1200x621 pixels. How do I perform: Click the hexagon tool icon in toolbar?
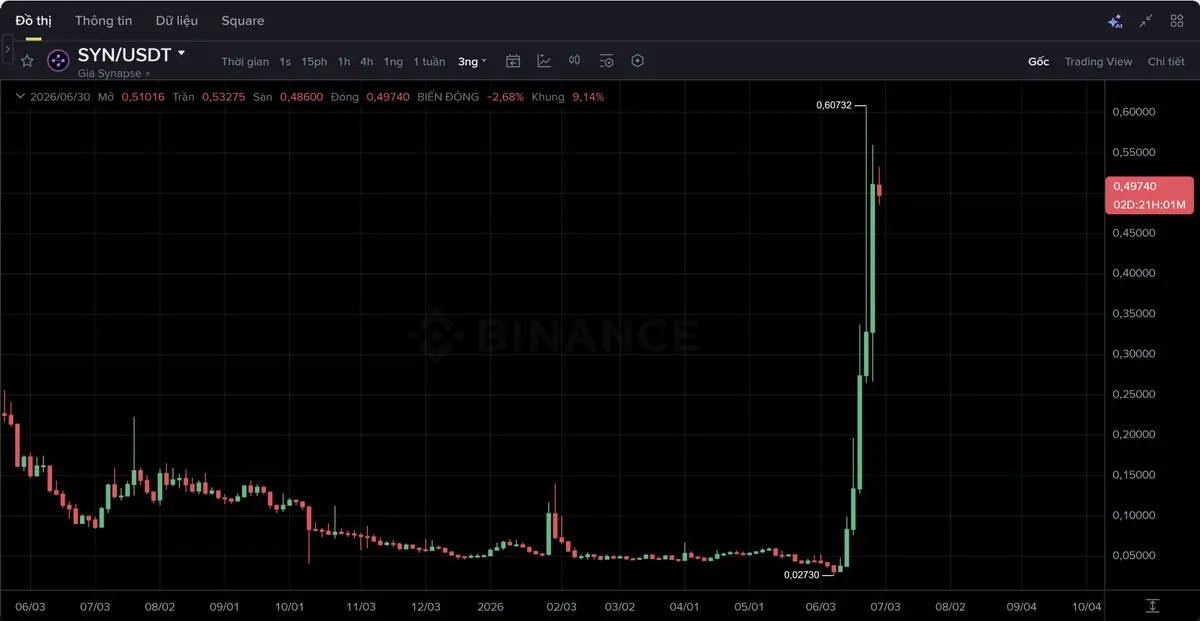(638, 61)
